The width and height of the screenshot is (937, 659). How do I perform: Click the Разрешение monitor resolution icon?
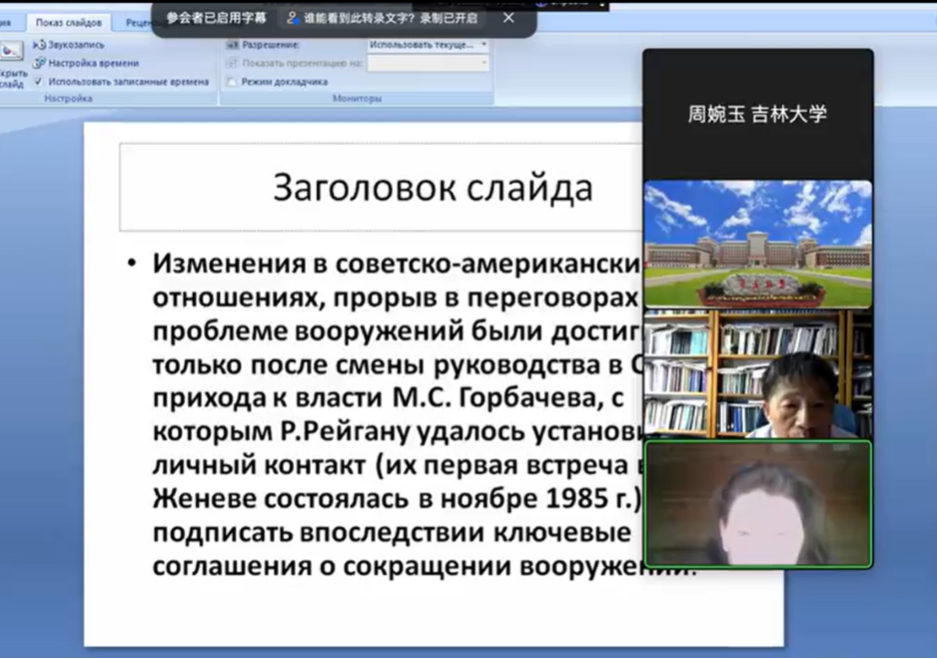coord(232,45)
